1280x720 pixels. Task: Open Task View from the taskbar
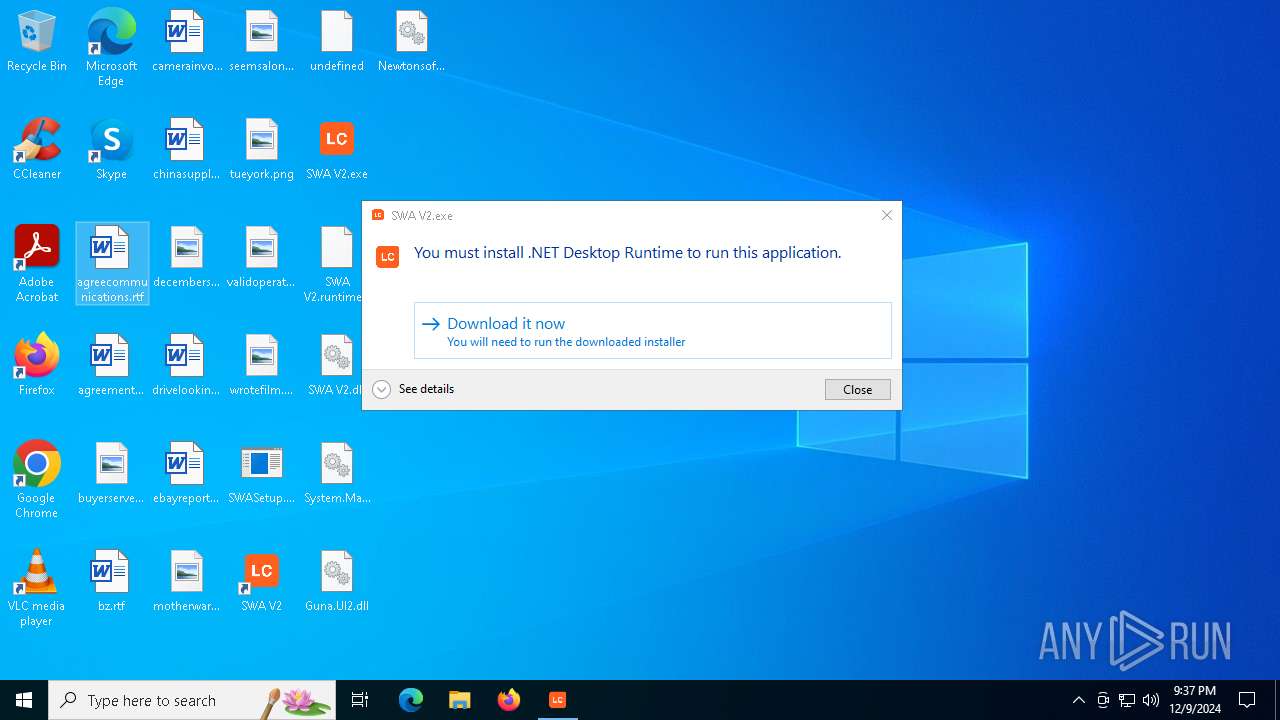click(x=360, y=700)
